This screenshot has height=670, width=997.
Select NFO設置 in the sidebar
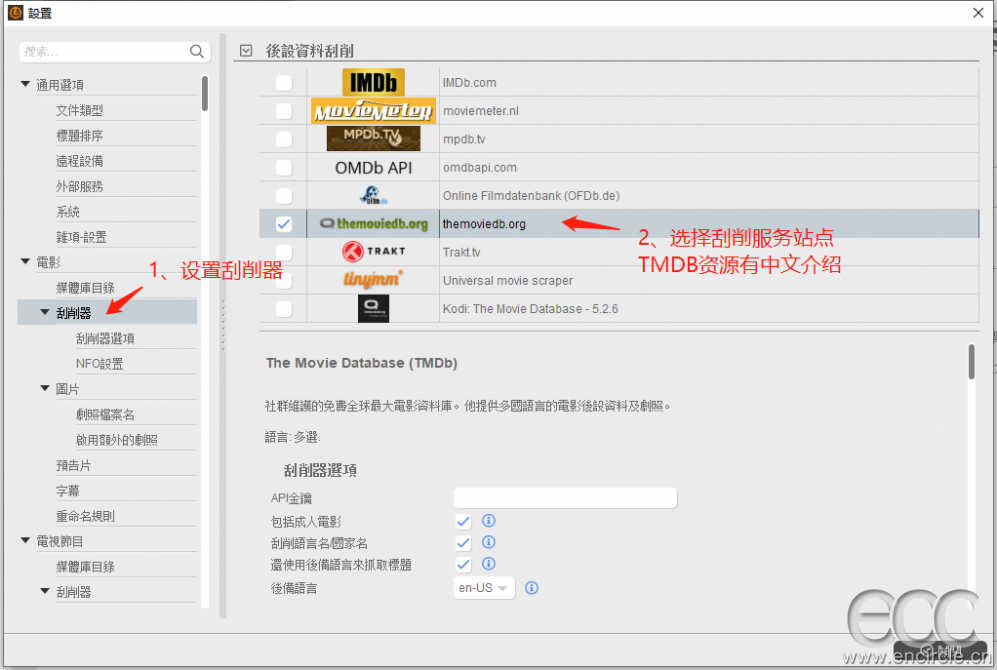(100, 364)
